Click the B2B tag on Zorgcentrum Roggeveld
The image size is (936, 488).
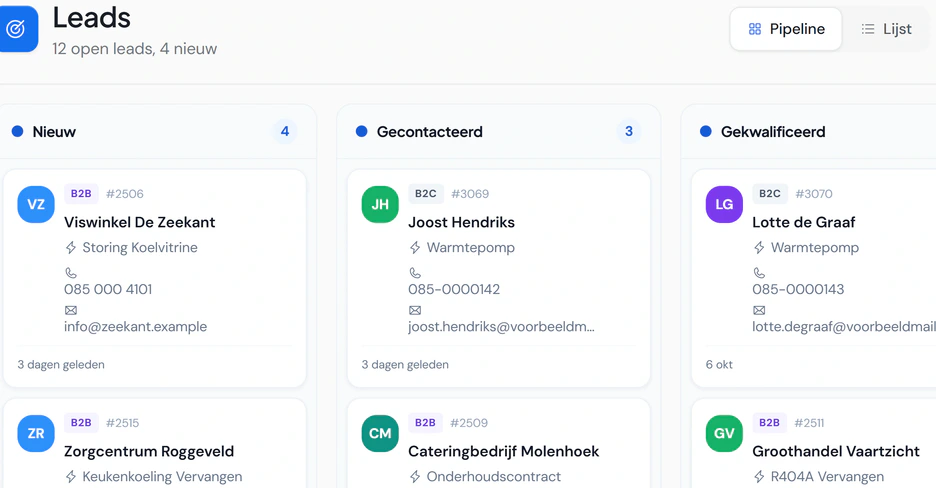coord(81,423)
